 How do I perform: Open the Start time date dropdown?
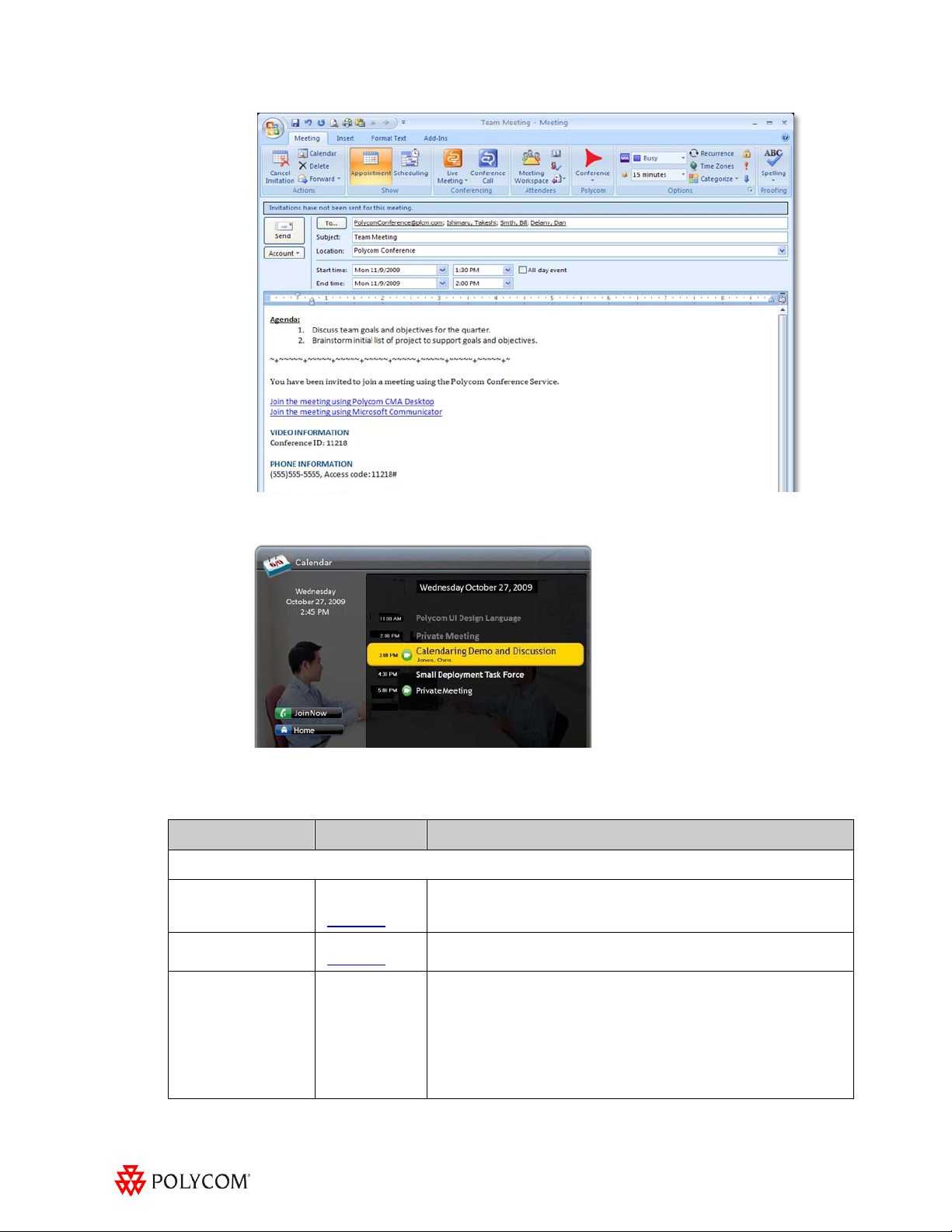pos(442,270)
